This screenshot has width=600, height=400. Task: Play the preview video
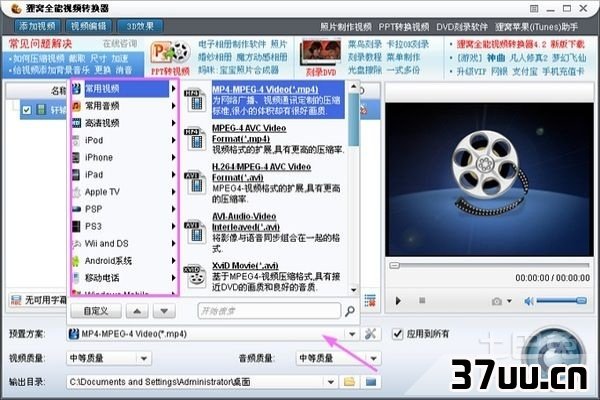click(398, 301)
